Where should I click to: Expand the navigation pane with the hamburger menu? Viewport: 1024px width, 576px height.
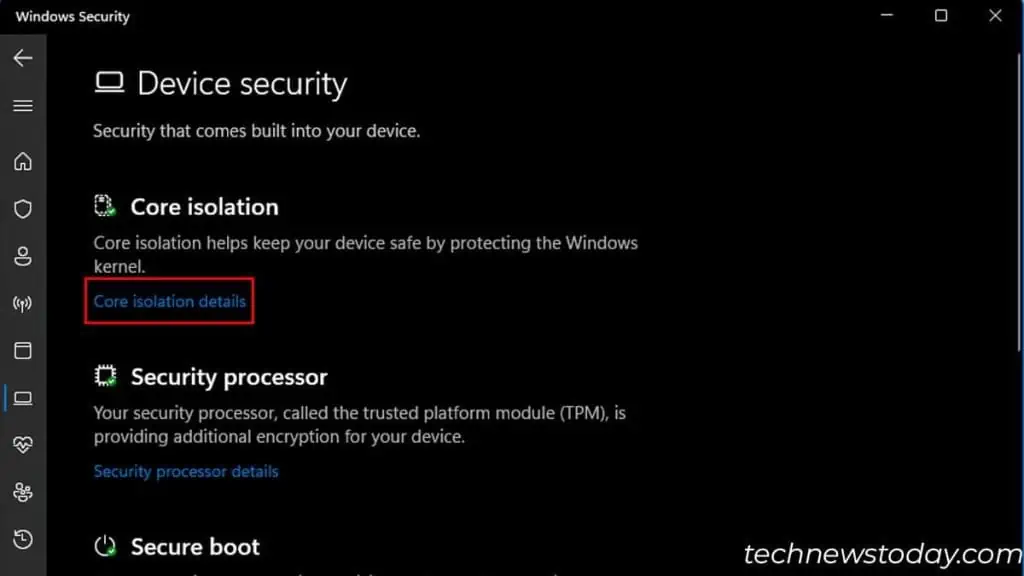coord(23,105)
